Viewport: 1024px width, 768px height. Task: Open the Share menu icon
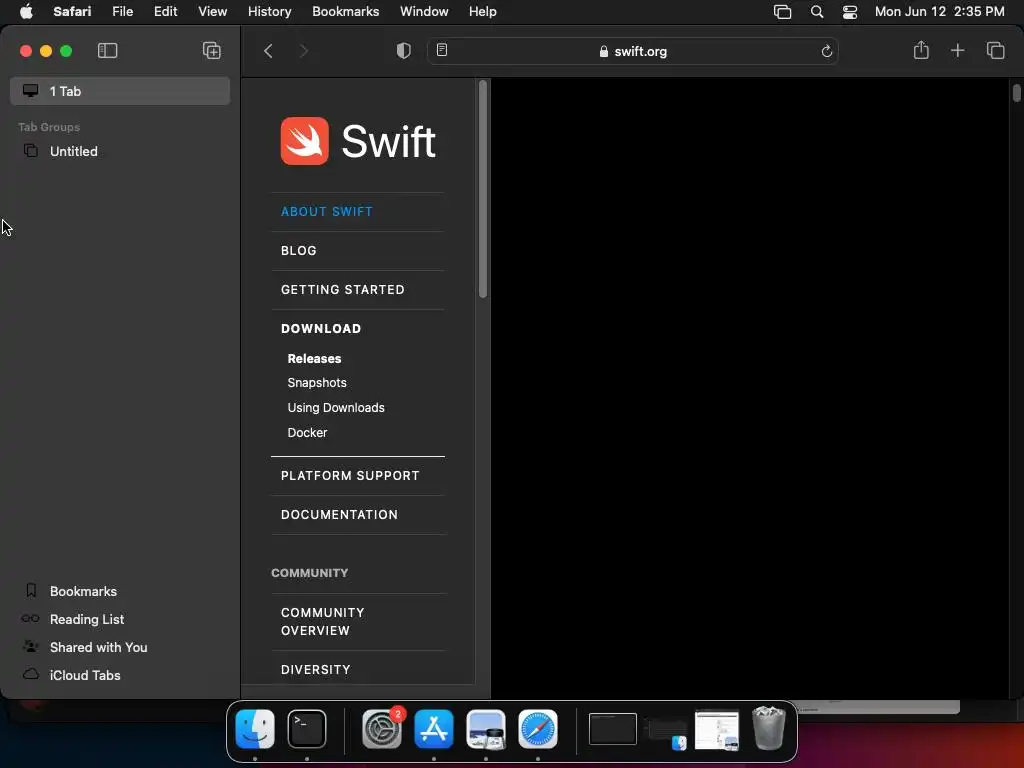[921, 50]
